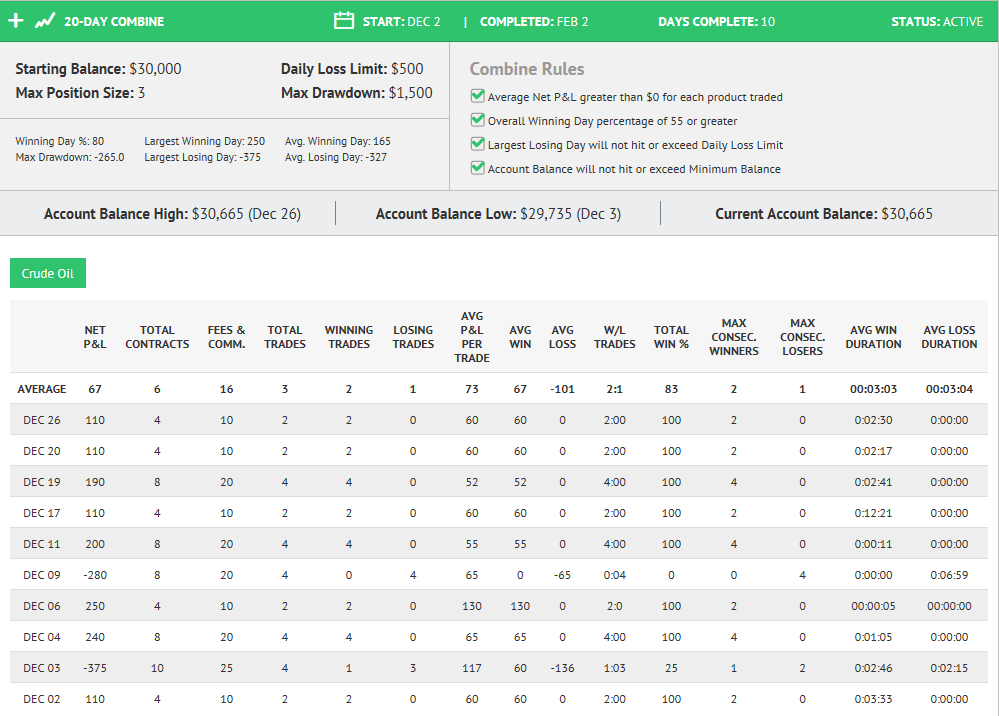Click the AVG WIN column header
Screen dimensions: 999x716
point(520,337)
